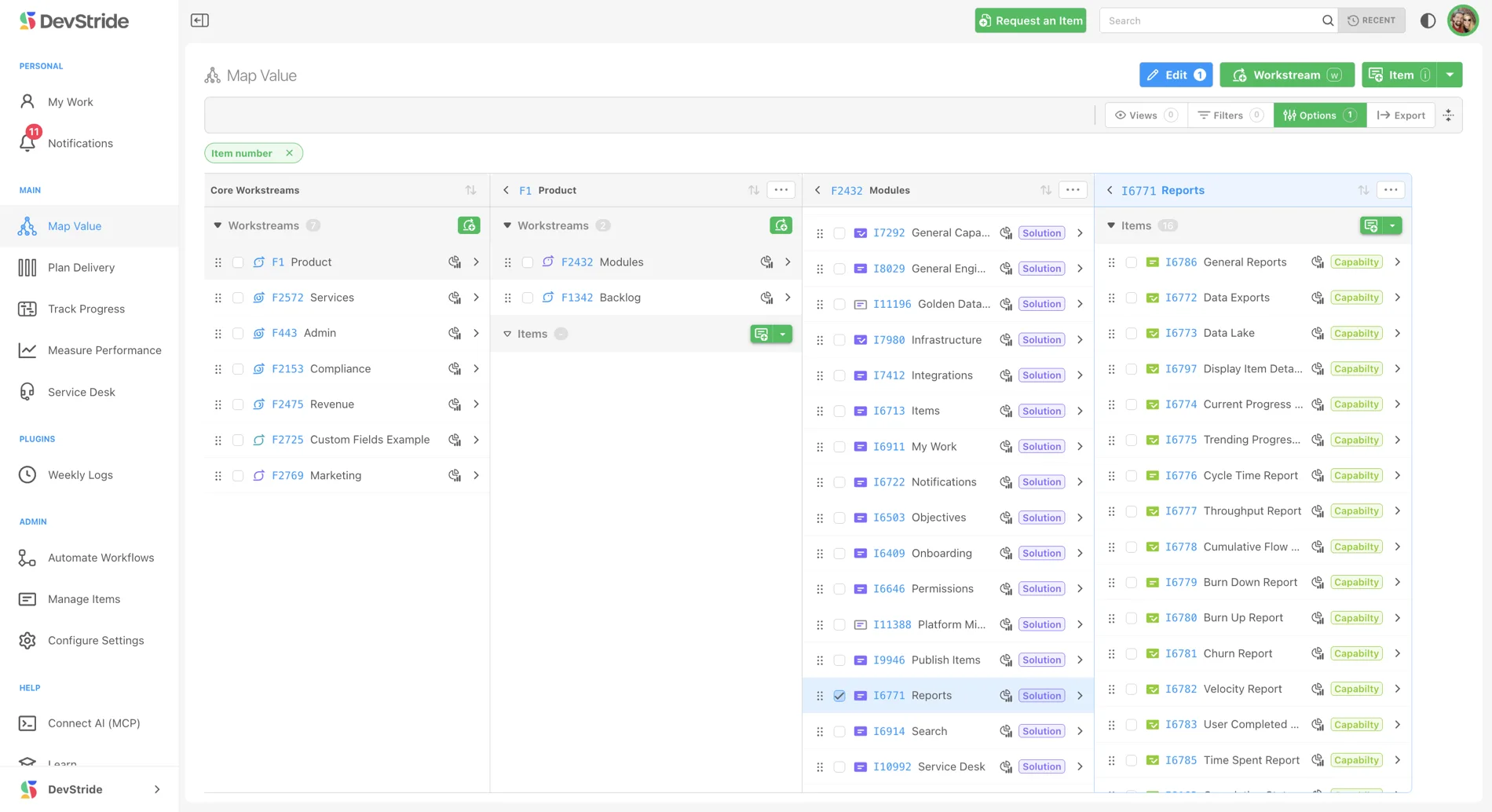
Task: Click the drag handle for F2572 Services
Action: (218, 298)
